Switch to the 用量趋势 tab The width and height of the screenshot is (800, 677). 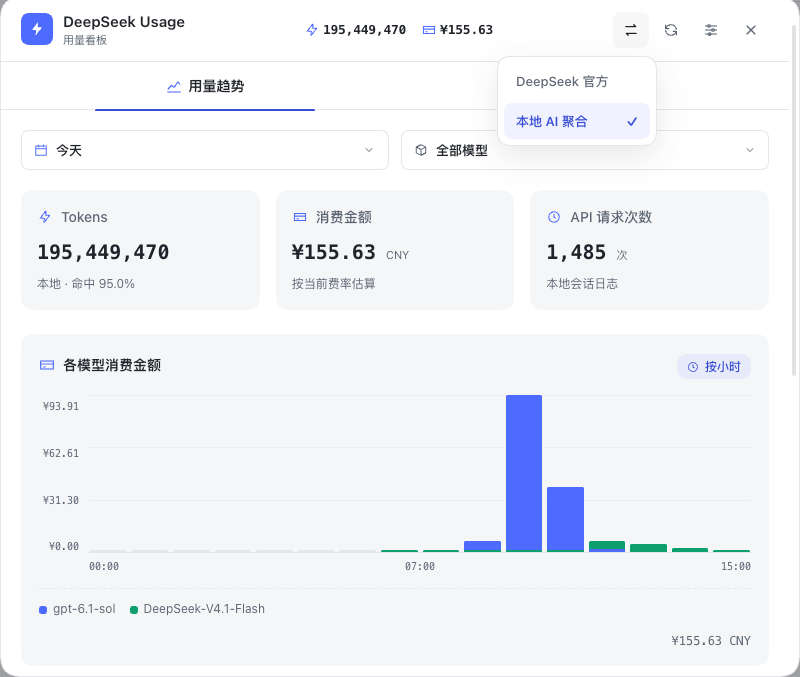click(x=205, y=86)
